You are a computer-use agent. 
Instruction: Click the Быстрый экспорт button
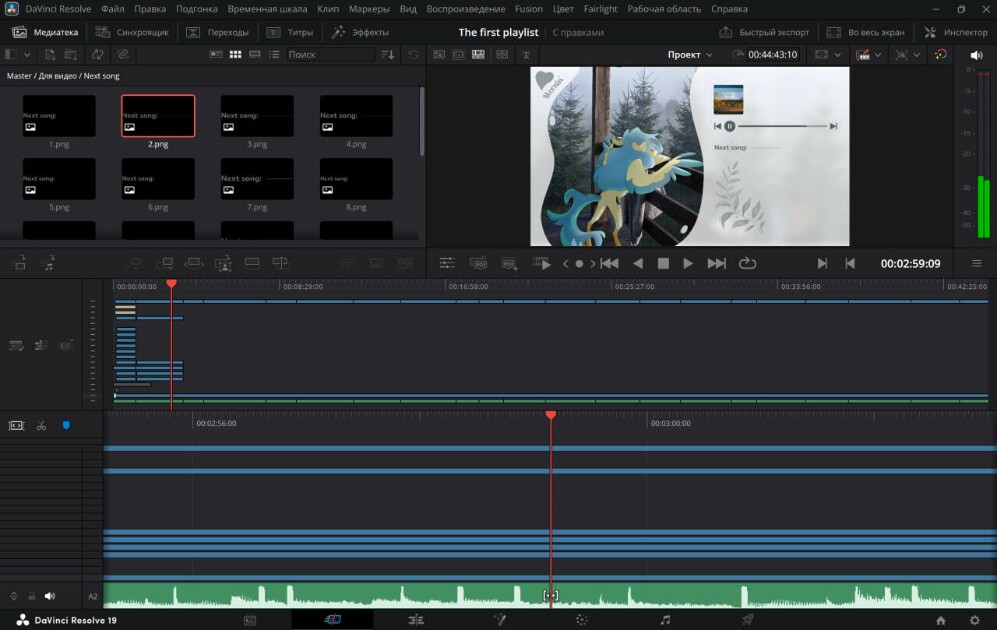tap(764, 32)
